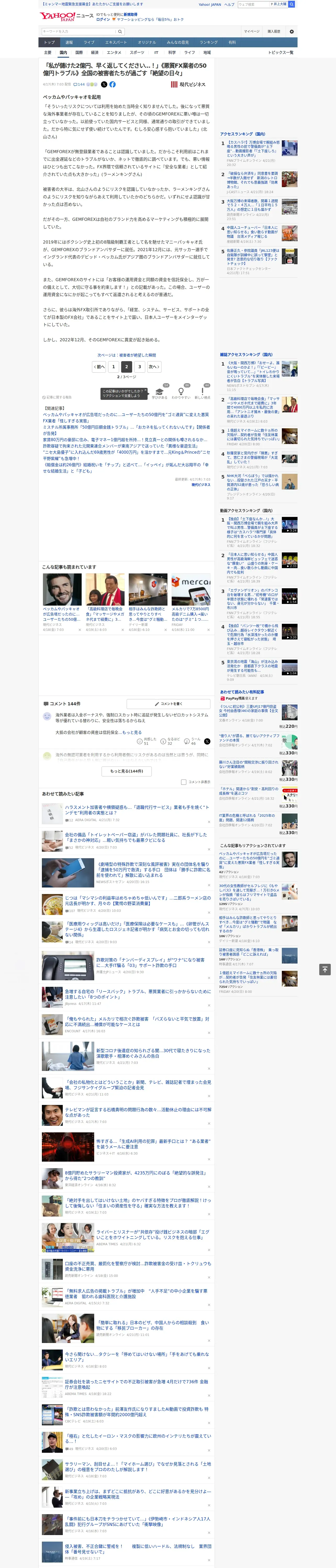Screen dimensions: 336x1568
Task: Select the みんなの意見 main tab
Action: point(177,43)
